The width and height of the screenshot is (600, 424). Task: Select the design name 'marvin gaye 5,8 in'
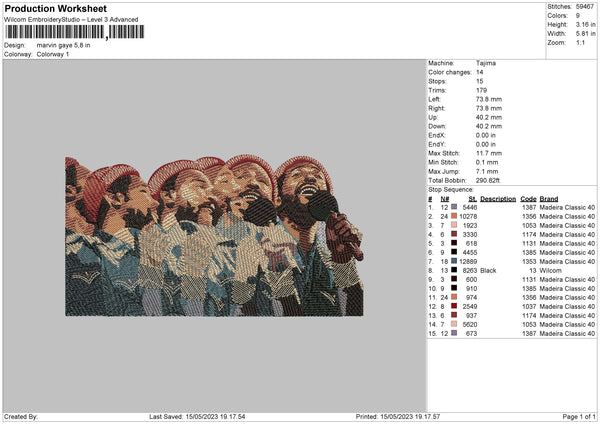(64, 45)
